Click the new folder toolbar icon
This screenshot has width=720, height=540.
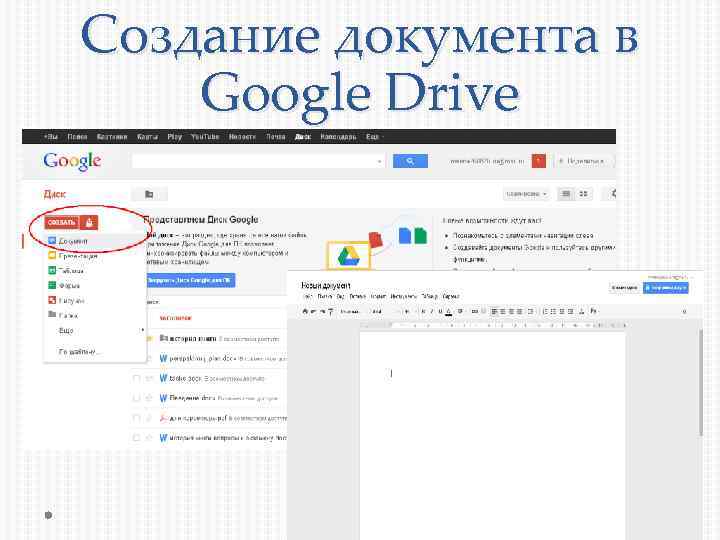point(149,194)
